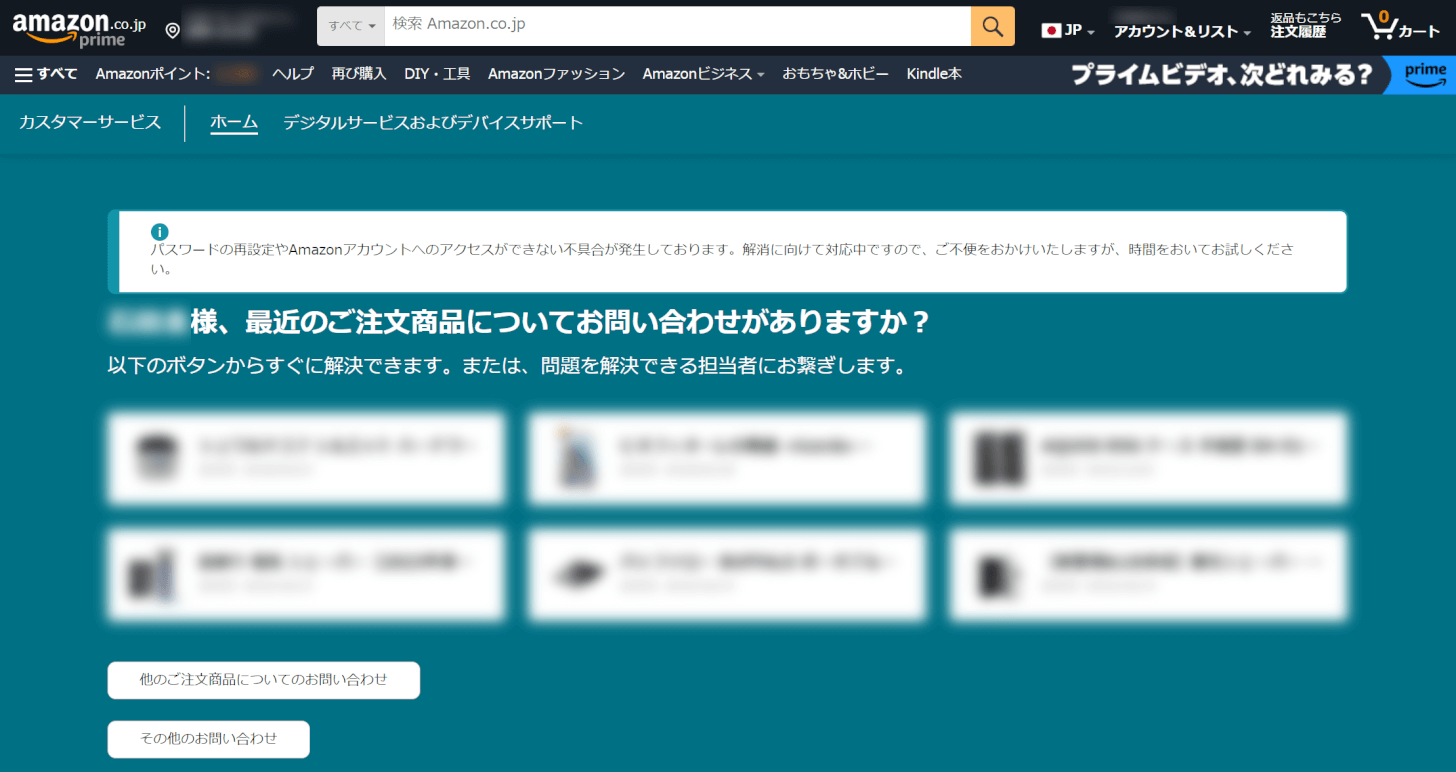Click the info icon in the notice banner
1456x772 pixels.
[159, 232]
